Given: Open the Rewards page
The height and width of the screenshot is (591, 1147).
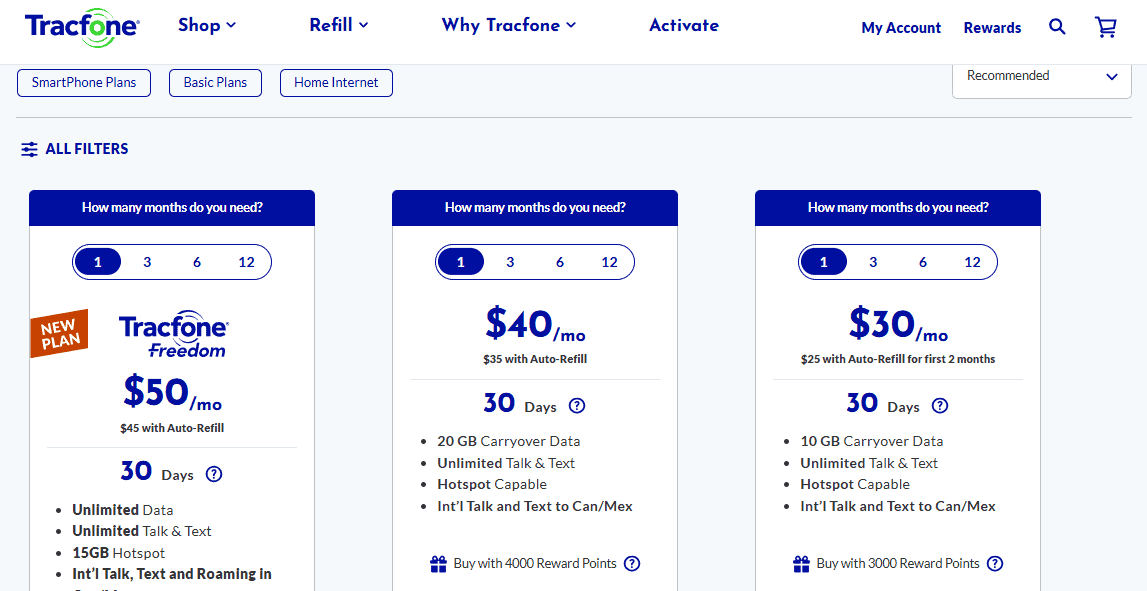Looking at the screenshot, I should point(992,28).
